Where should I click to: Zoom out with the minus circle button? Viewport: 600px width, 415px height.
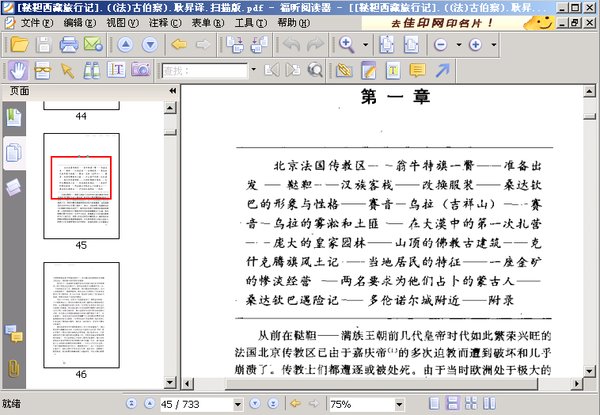coord(440,45)
